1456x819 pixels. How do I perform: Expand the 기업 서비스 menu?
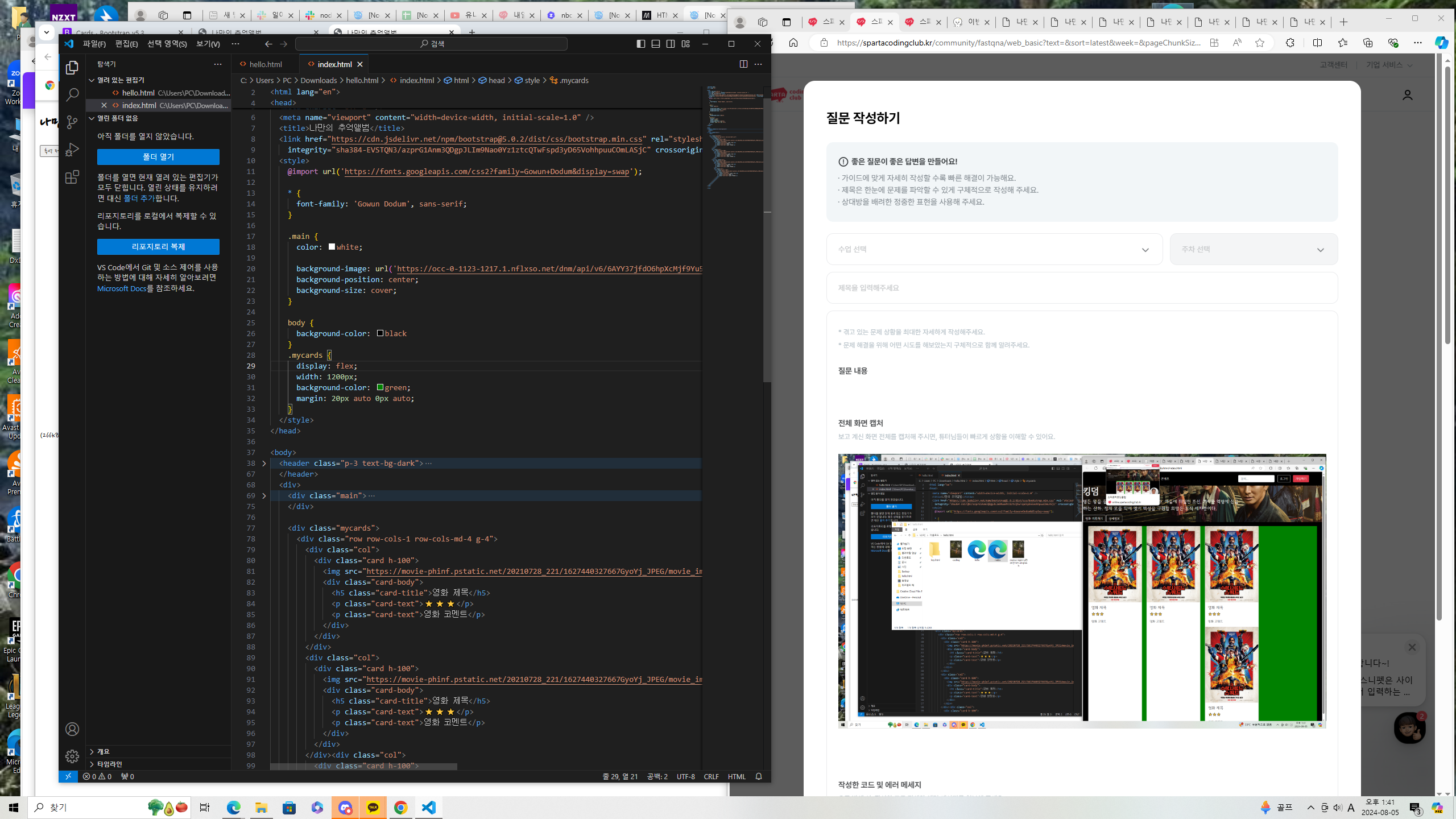click(x=1389, y=65)
